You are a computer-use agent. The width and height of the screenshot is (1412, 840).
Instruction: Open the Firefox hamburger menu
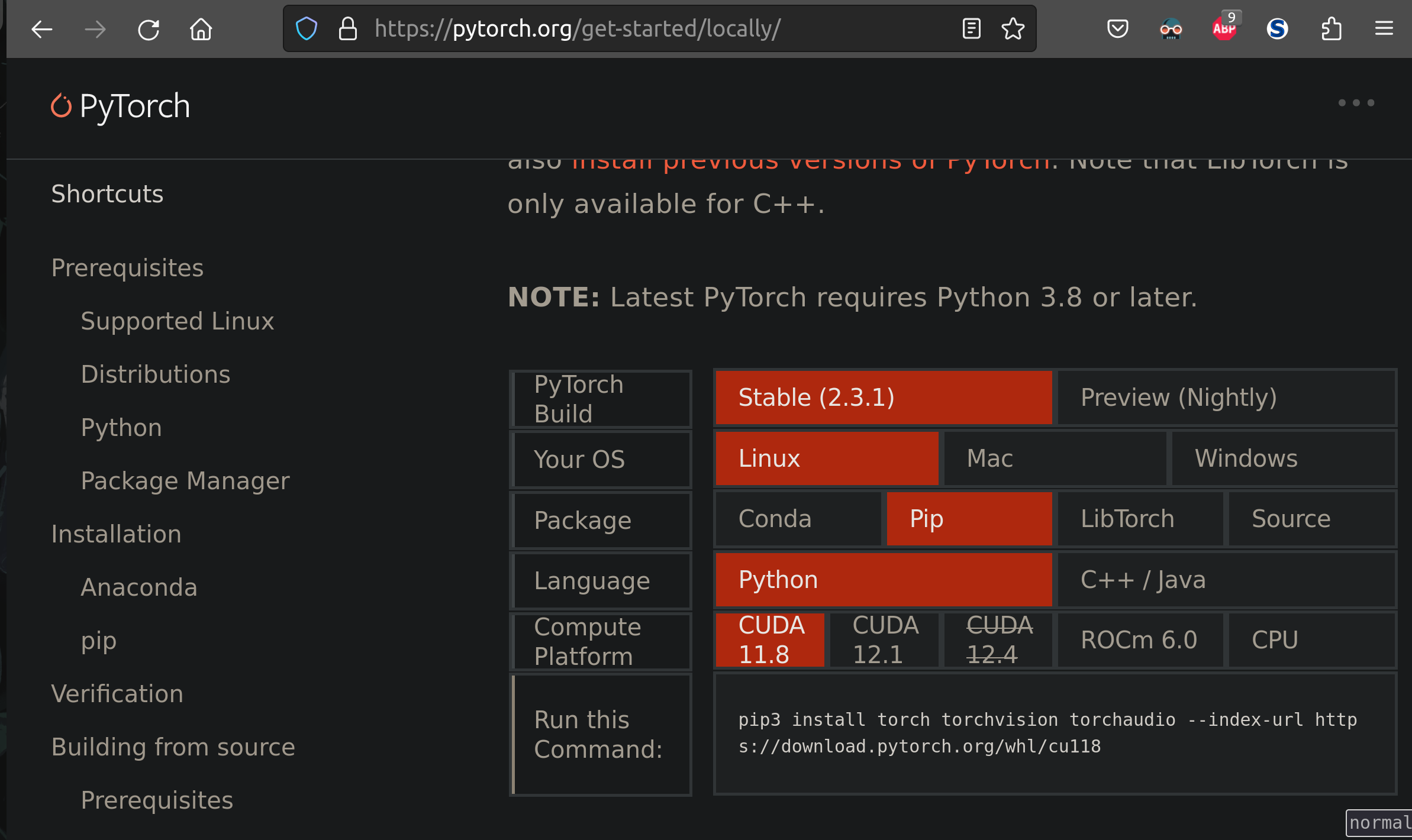pyautogui.click(x=1384, y=28)
